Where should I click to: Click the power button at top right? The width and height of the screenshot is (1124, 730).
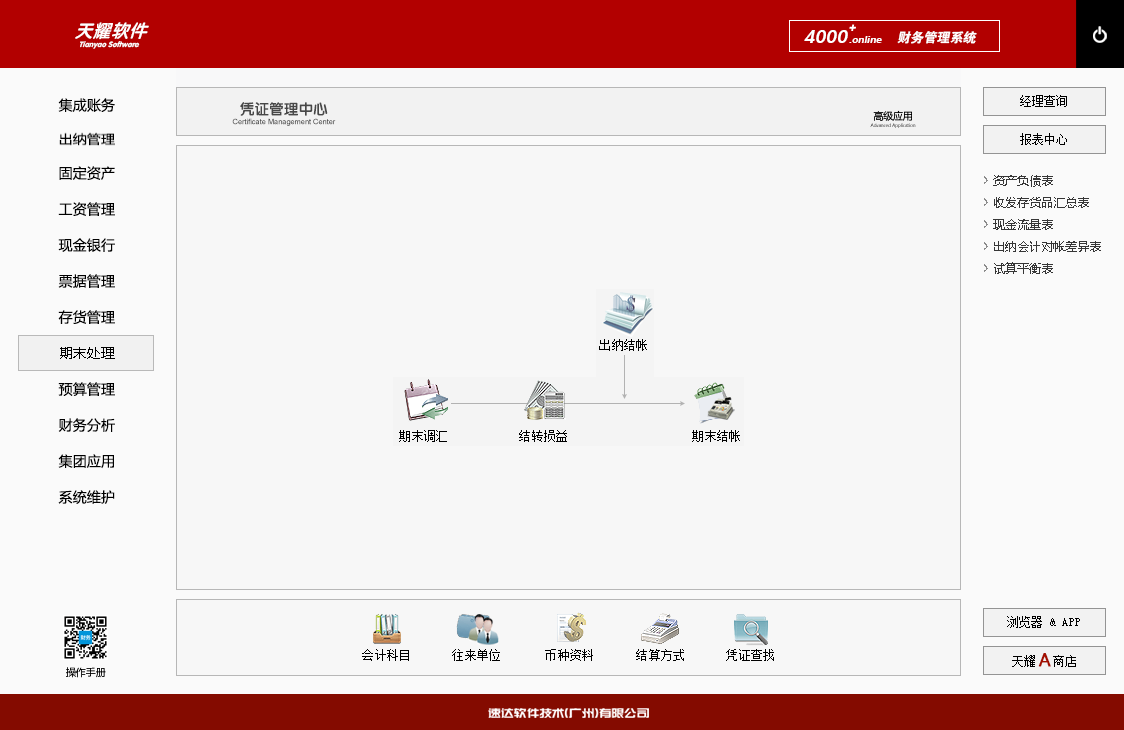pyautogui.click(x=1100, y=35)
